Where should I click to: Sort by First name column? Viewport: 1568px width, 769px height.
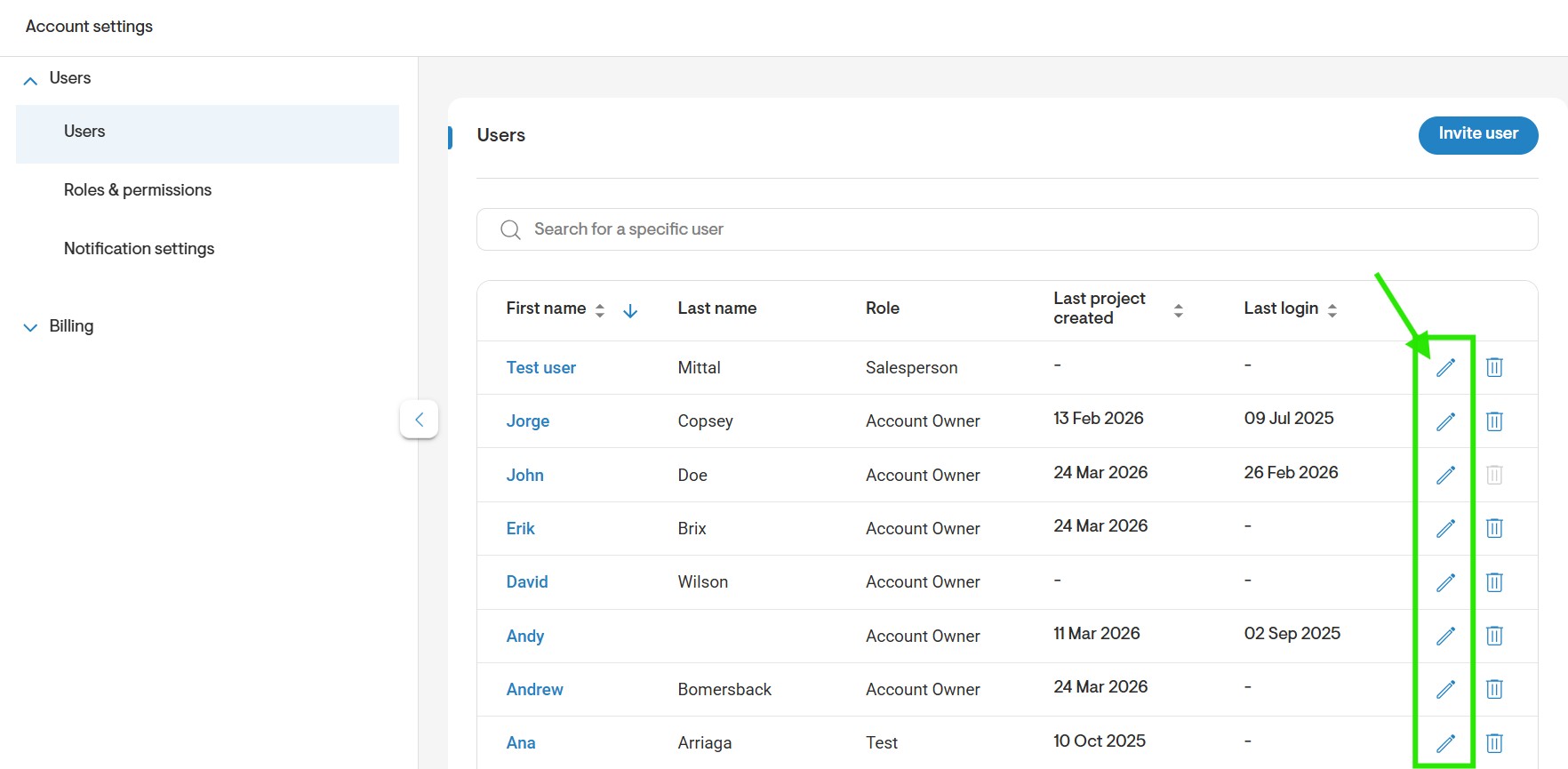coord(600,310)
